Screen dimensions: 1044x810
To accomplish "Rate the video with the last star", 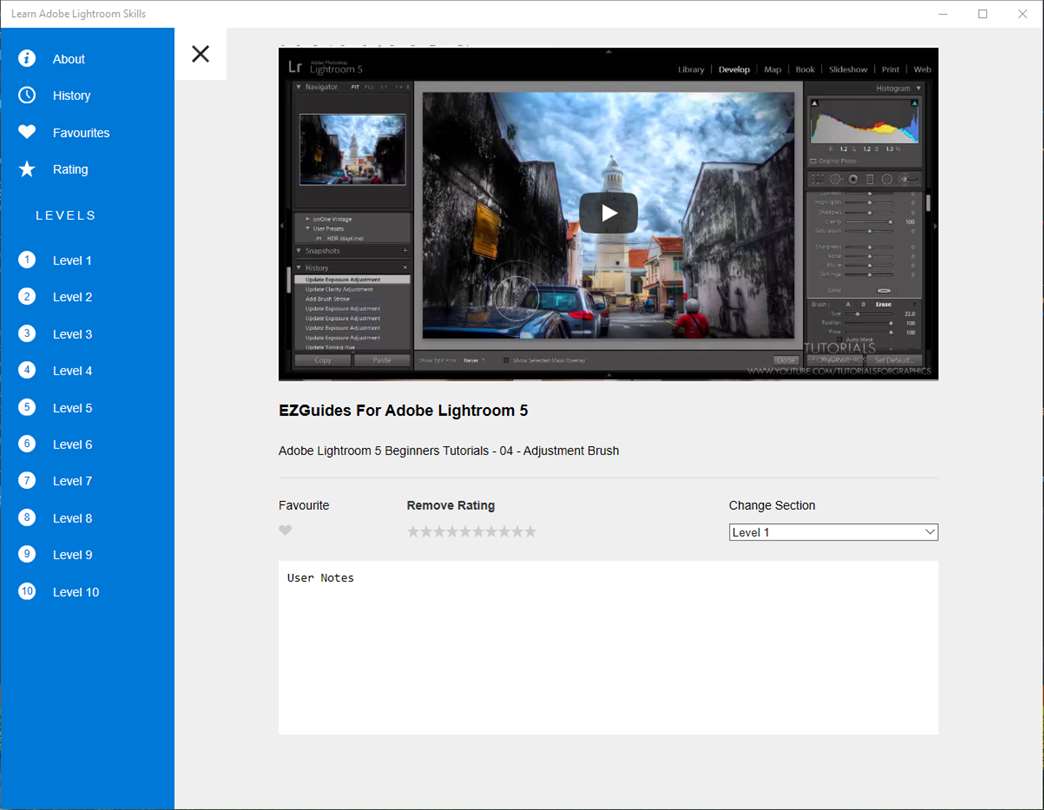I will pyautogui.click(x=530, y=532).
